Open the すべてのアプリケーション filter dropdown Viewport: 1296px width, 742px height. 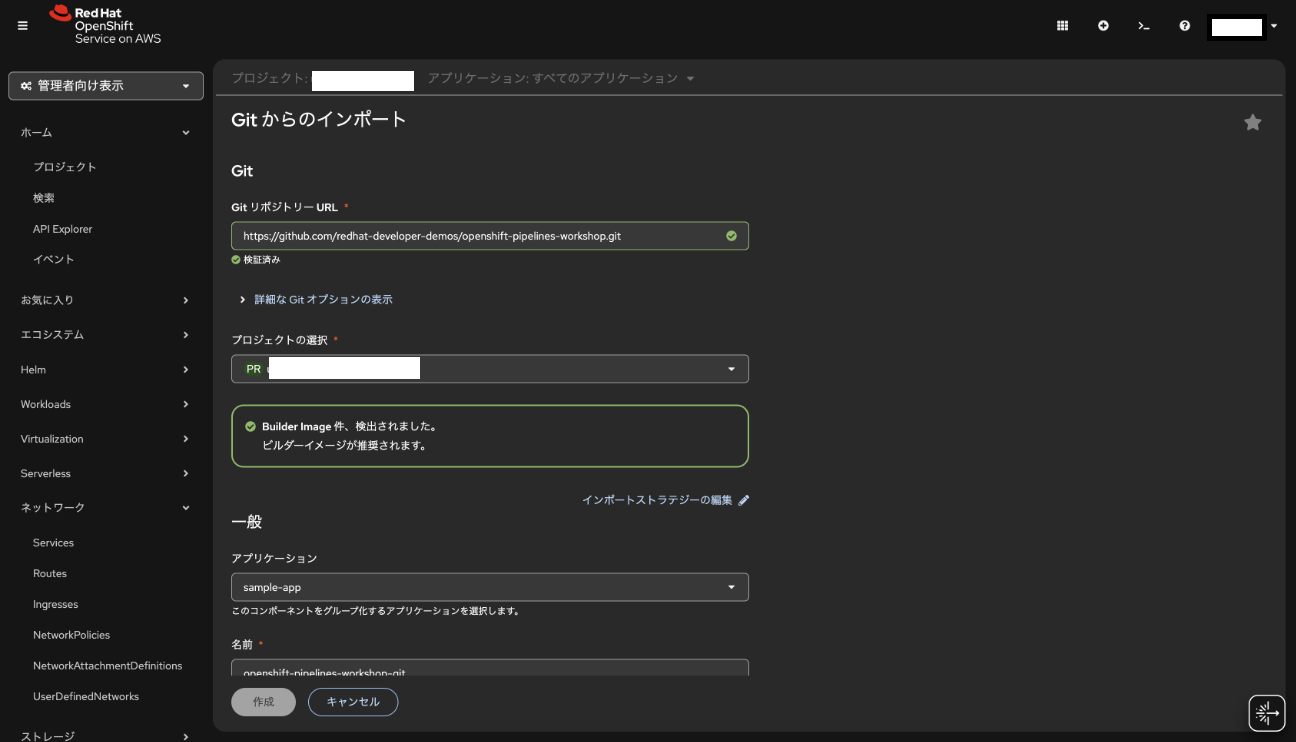(560, 78)
